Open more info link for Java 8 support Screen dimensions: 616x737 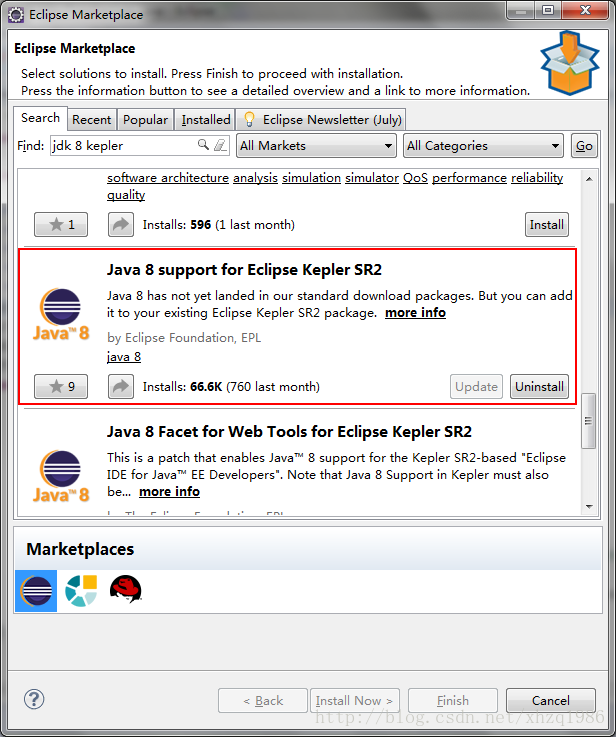[x=415, y=313]
